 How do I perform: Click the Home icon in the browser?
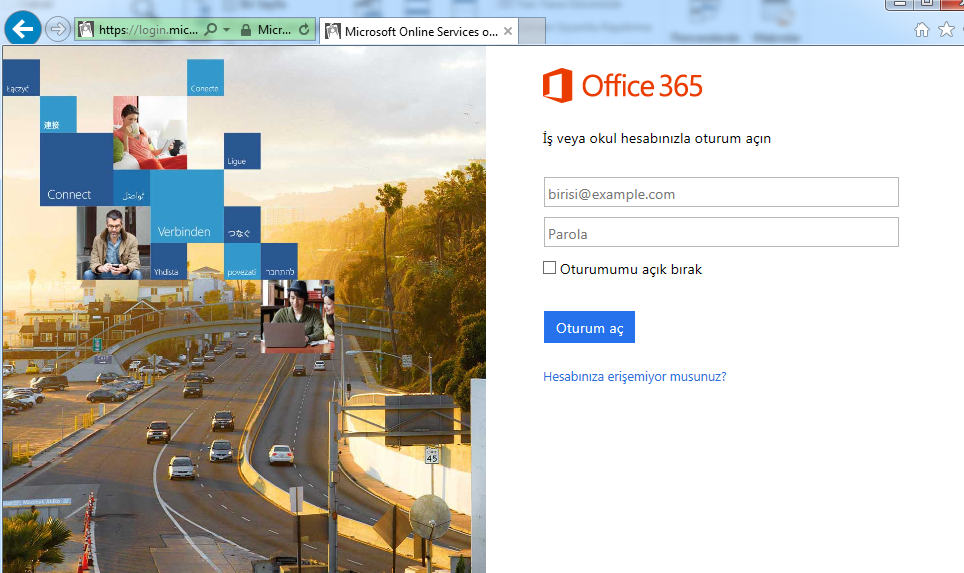click(922, 30)
